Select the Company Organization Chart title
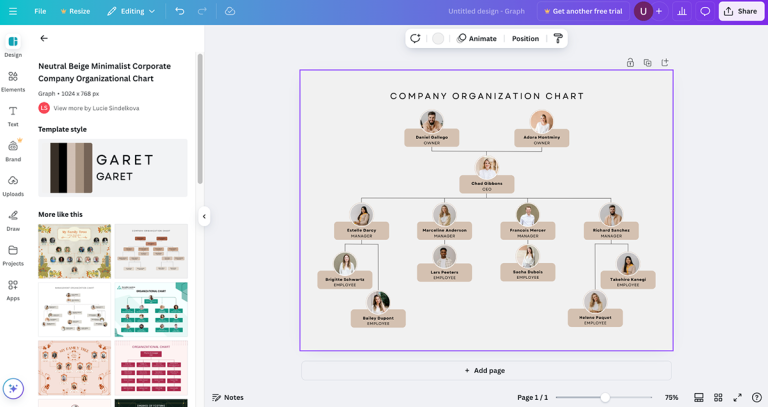 tap(487, 96)
